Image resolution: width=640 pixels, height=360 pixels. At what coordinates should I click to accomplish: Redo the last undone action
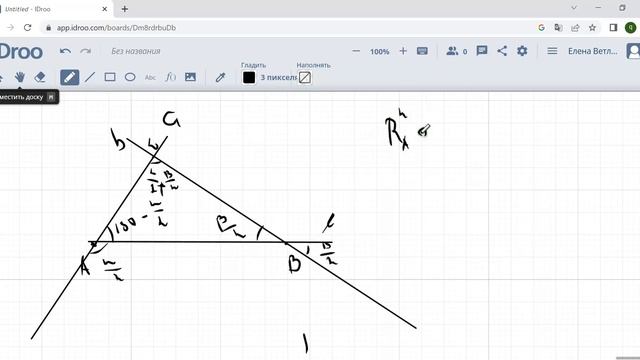pyautogui.click(x=86, y=51)
